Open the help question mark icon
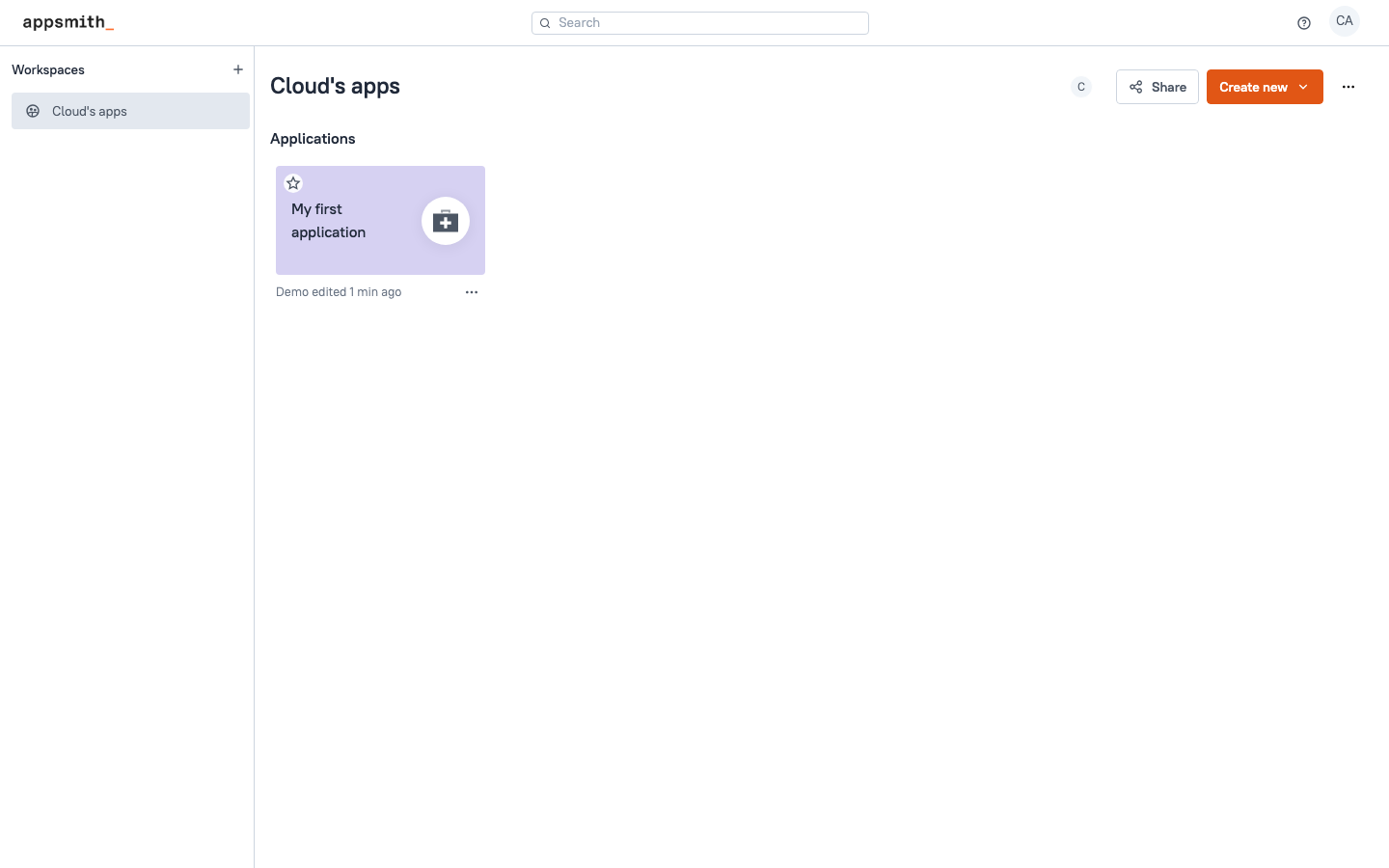 (x=1304, y=23)
